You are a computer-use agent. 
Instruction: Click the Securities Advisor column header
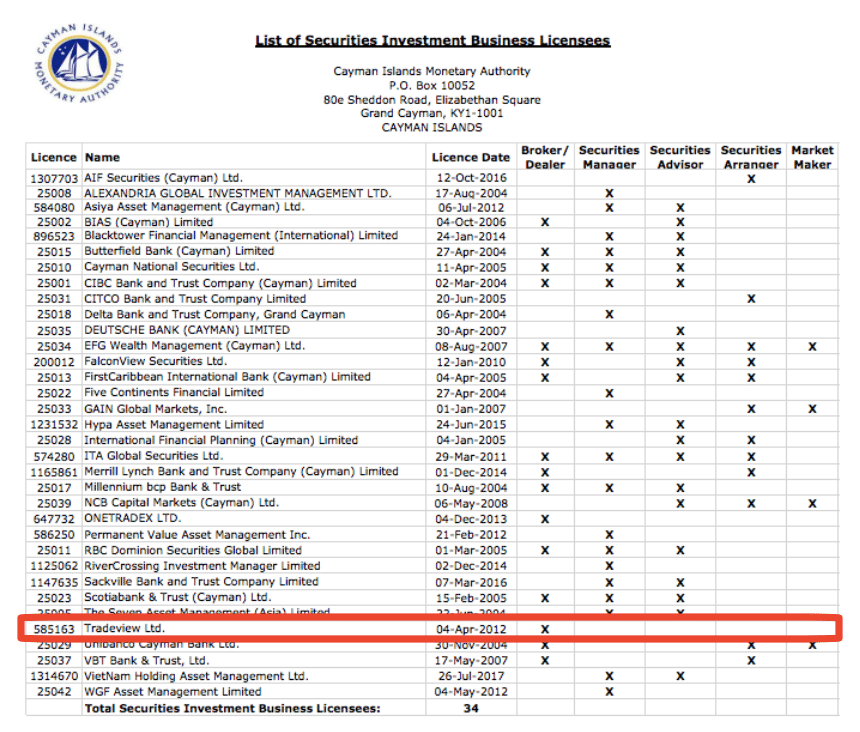click(680, 157)
